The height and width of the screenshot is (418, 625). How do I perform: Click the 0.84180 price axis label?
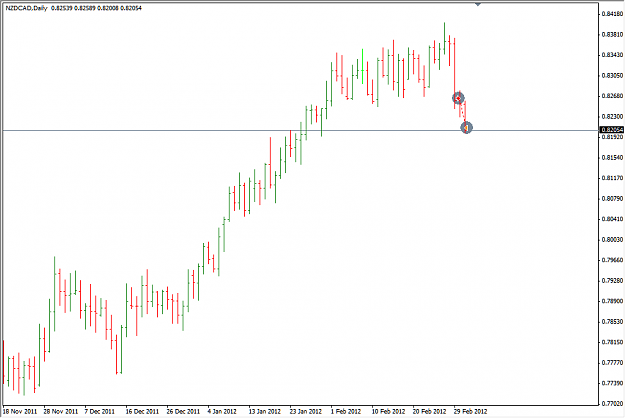[x=612, y=14]
